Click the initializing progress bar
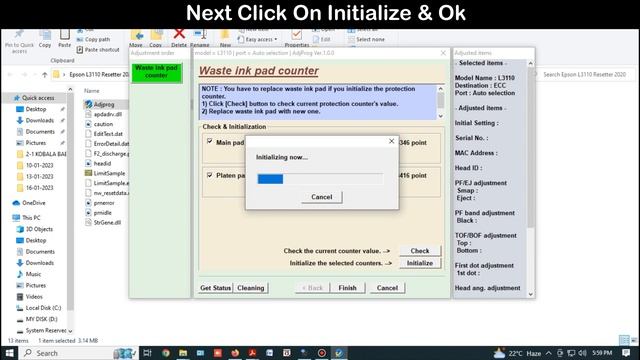 click(x=320, y=179)
